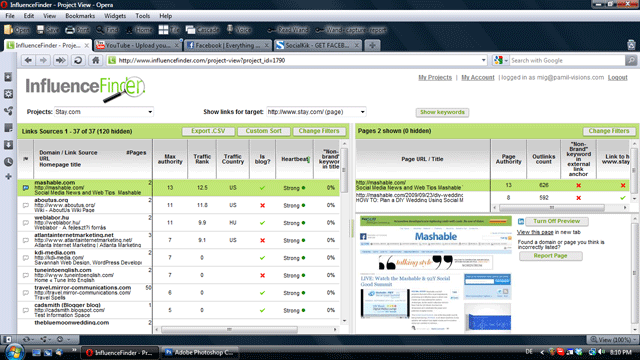This screenshot has width=640, height=360.
Task: Click the View this page link
Action: pos(535,232)
